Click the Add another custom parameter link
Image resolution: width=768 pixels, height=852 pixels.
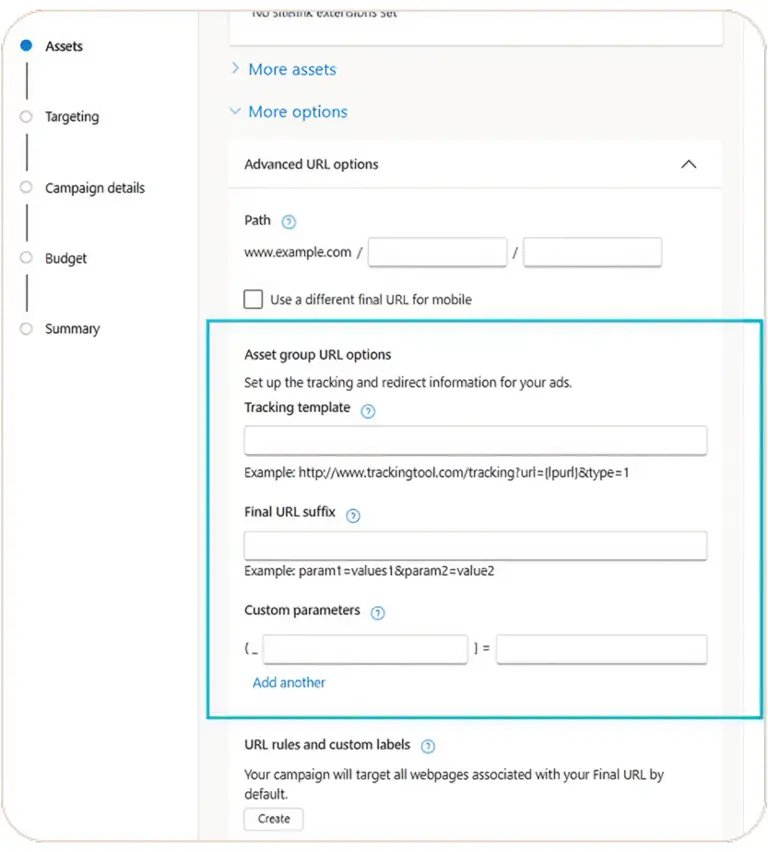point(289,682)
